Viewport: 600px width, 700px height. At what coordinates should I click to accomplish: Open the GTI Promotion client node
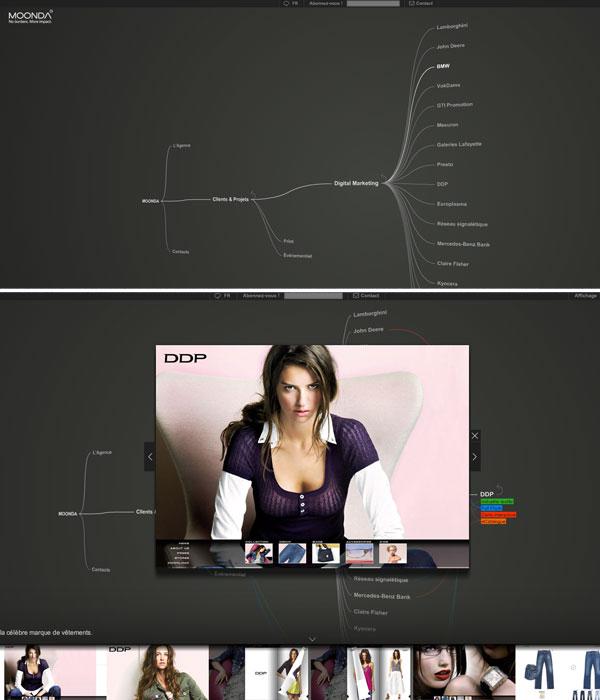pyautogui.click(x=454, y=105)
